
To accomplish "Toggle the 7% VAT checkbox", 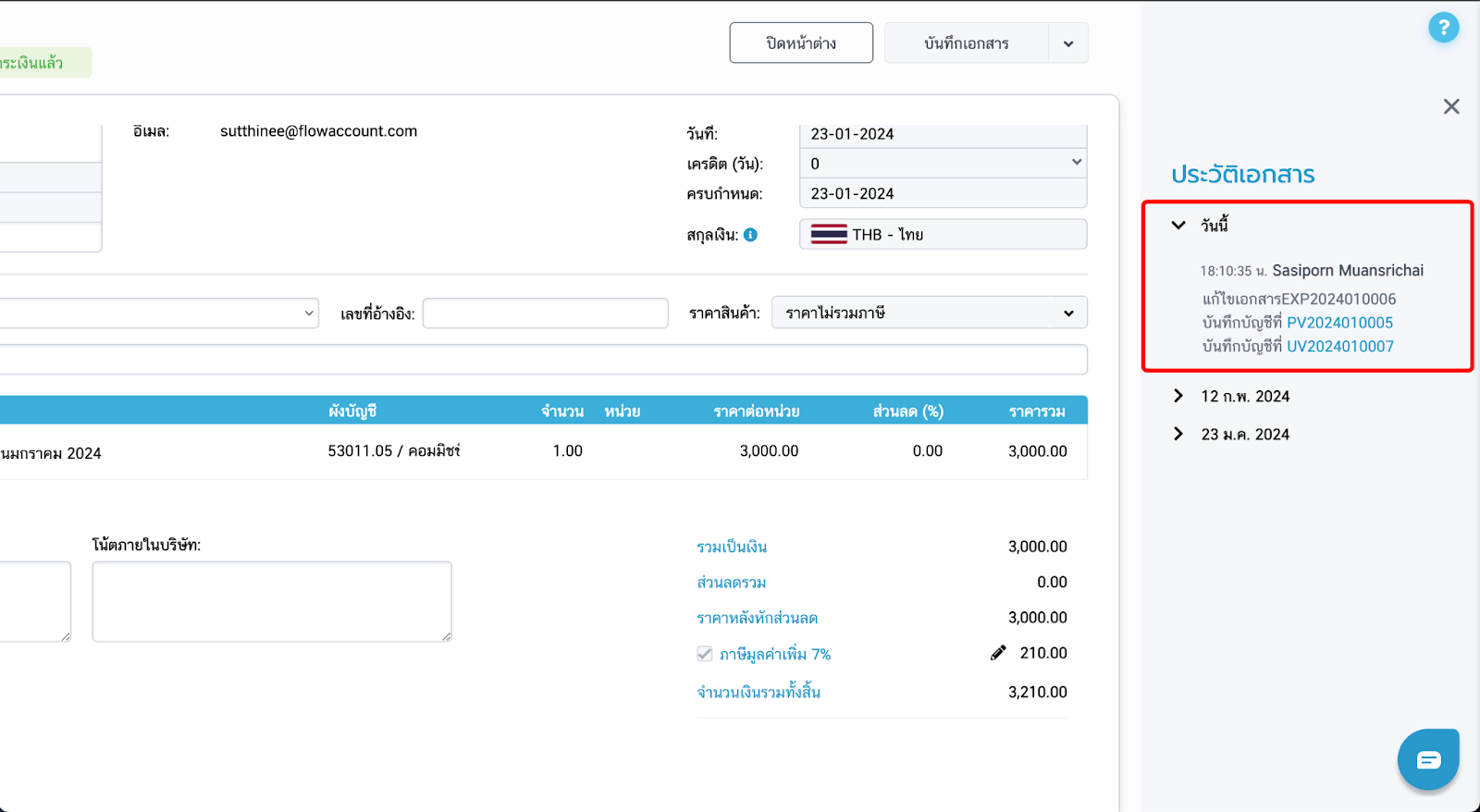I will click(x=705, y=654).
